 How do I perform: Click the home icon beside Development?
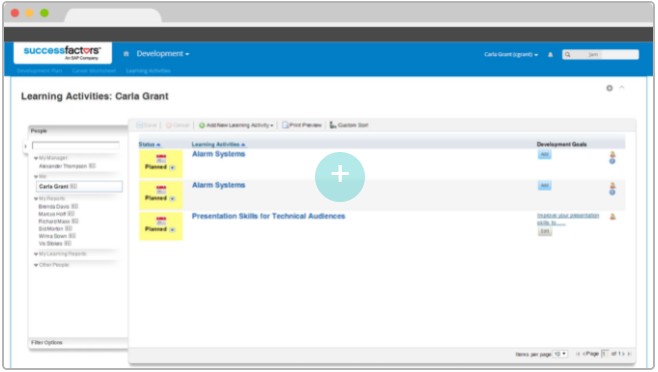click(126, 54)
